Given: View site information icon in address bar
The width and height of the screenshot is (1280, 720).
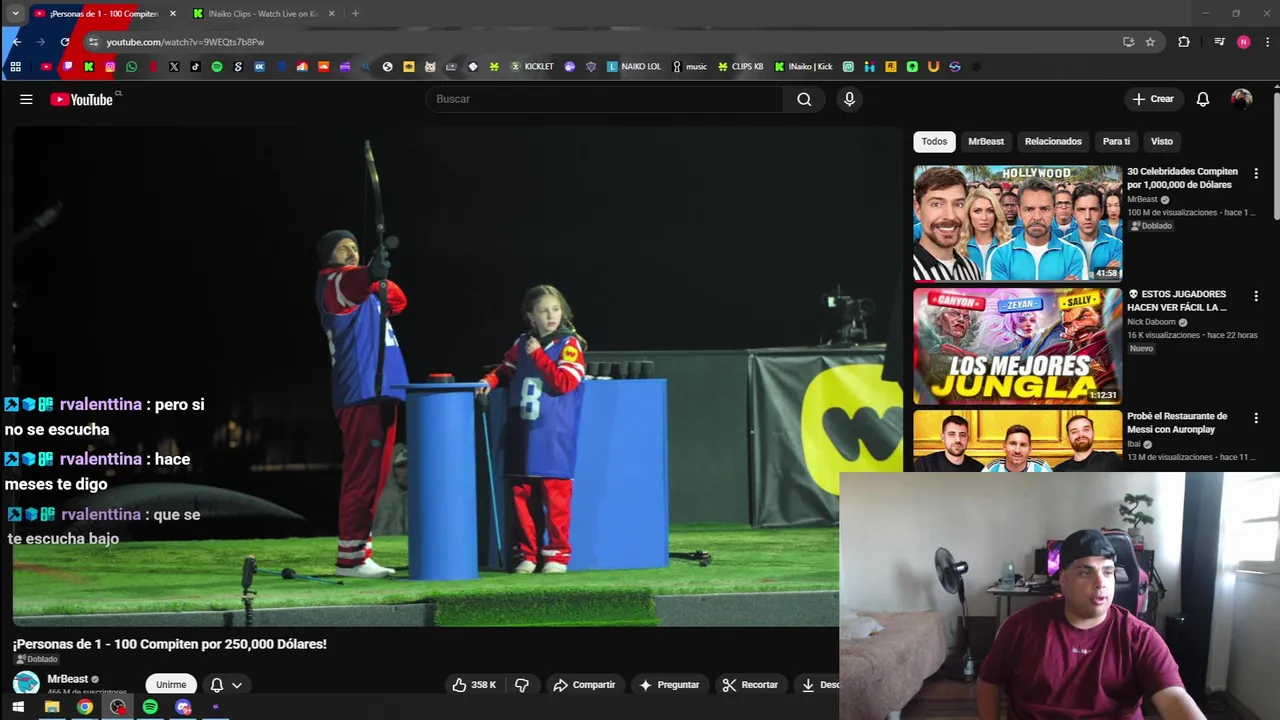Looking at the screenshot, I should pos(93,42).
